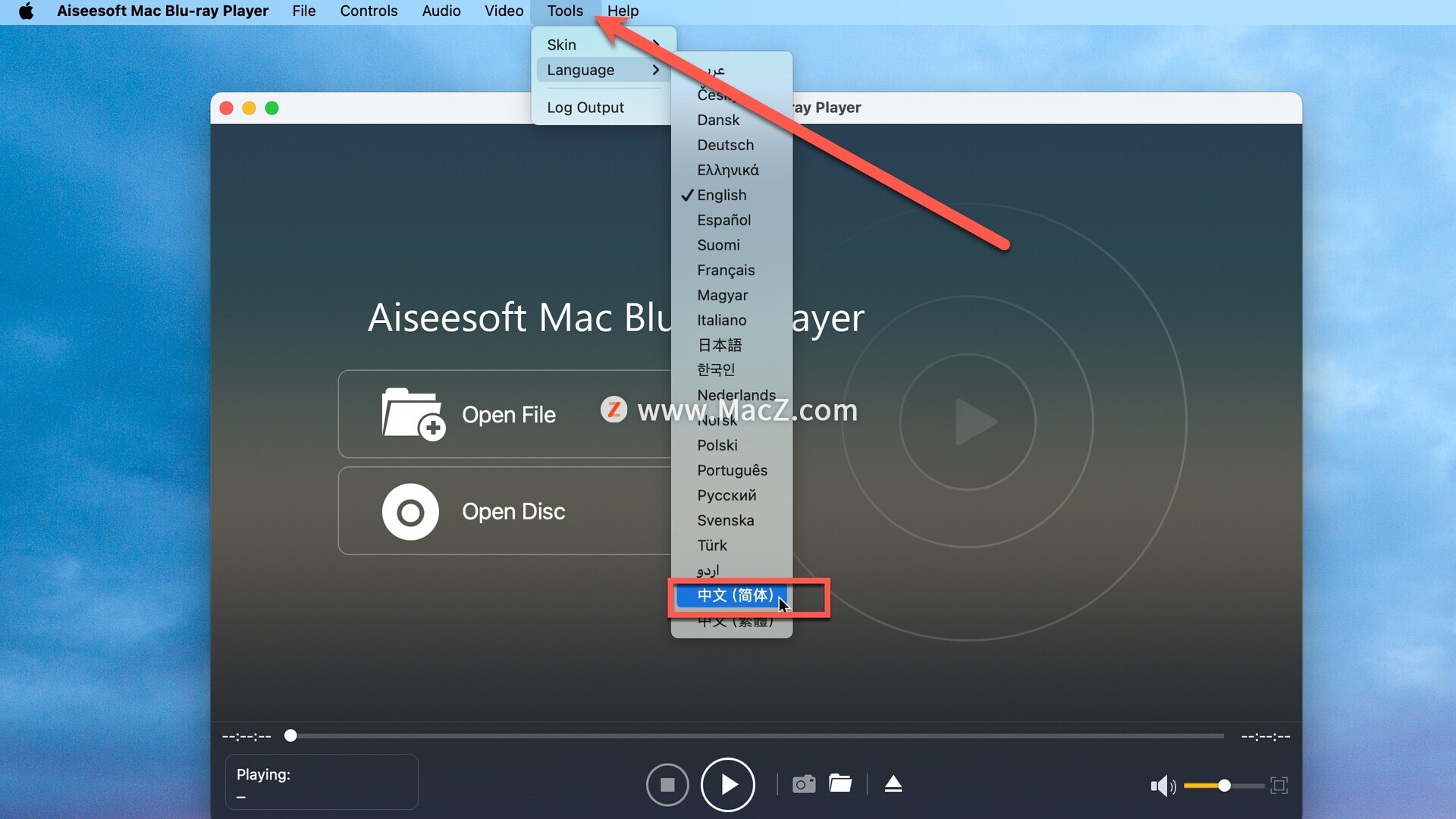Take a snapshot with camera icon
Viewport: 1456px width, 819px height.
[804, 784]
